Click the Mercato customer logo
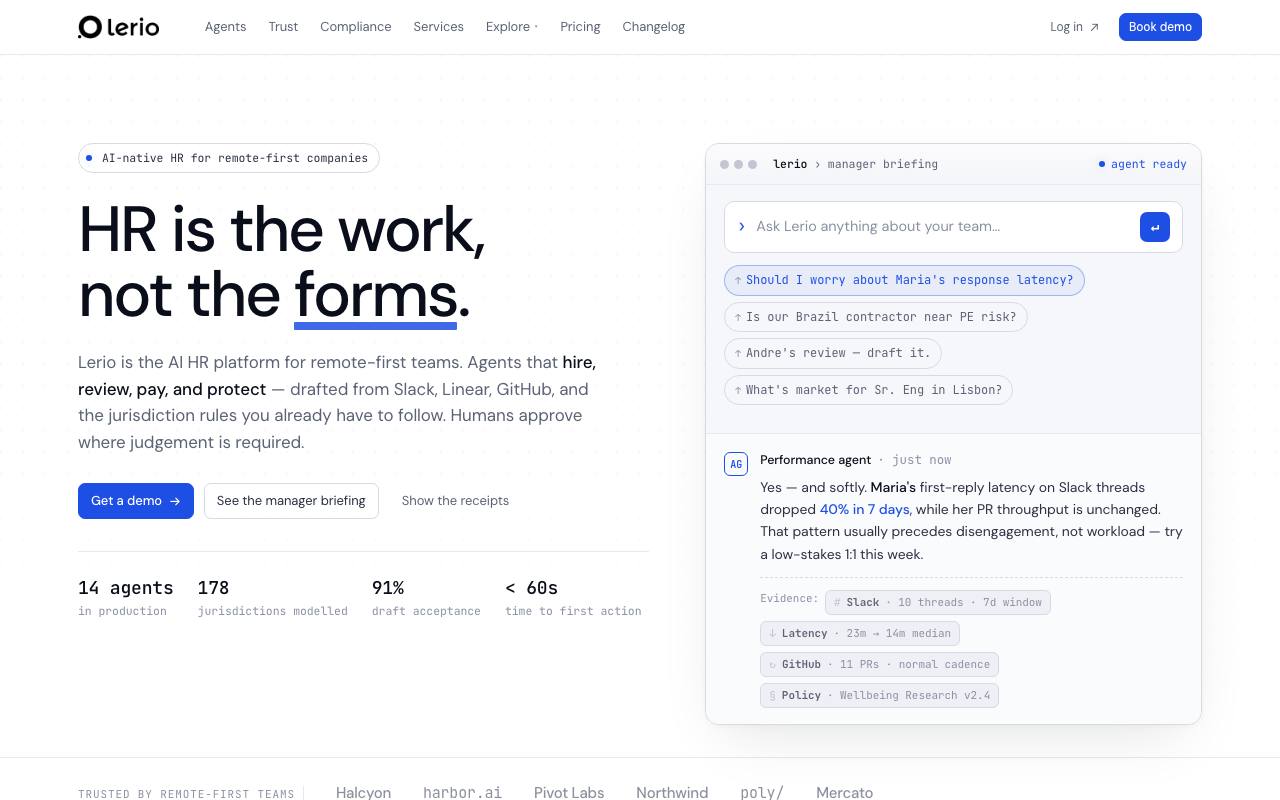 [844, 792]
